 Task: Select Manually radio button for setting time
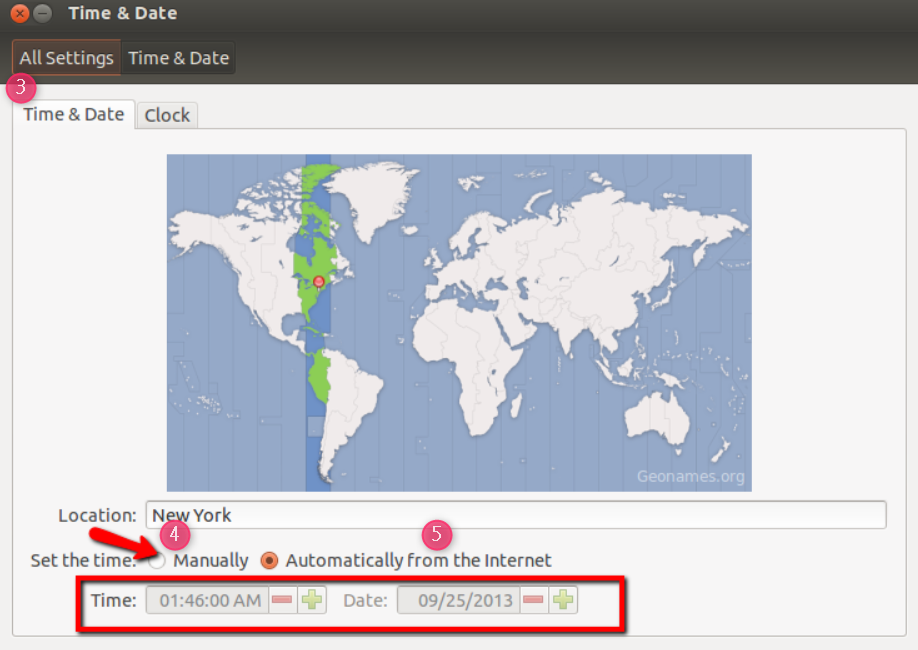(x=158, y=561)
